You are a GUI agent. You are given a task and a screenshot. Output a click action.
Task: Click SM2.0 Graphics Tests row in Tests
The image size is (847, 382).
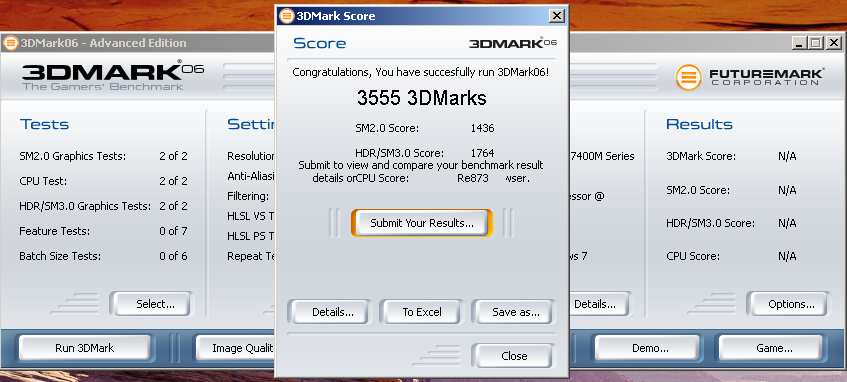[x=103, y=156]
